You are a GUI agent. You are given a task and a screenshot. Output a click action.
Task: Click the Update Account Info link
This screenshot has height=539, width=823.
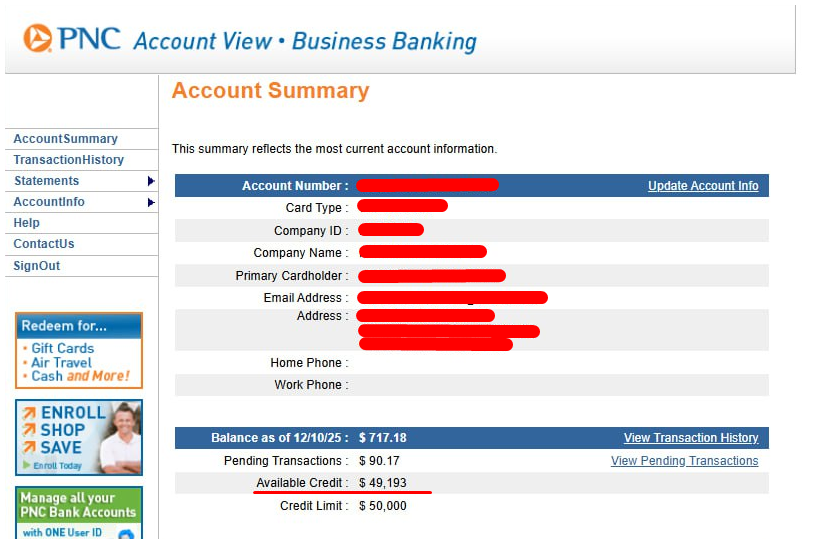coord(703,186)
